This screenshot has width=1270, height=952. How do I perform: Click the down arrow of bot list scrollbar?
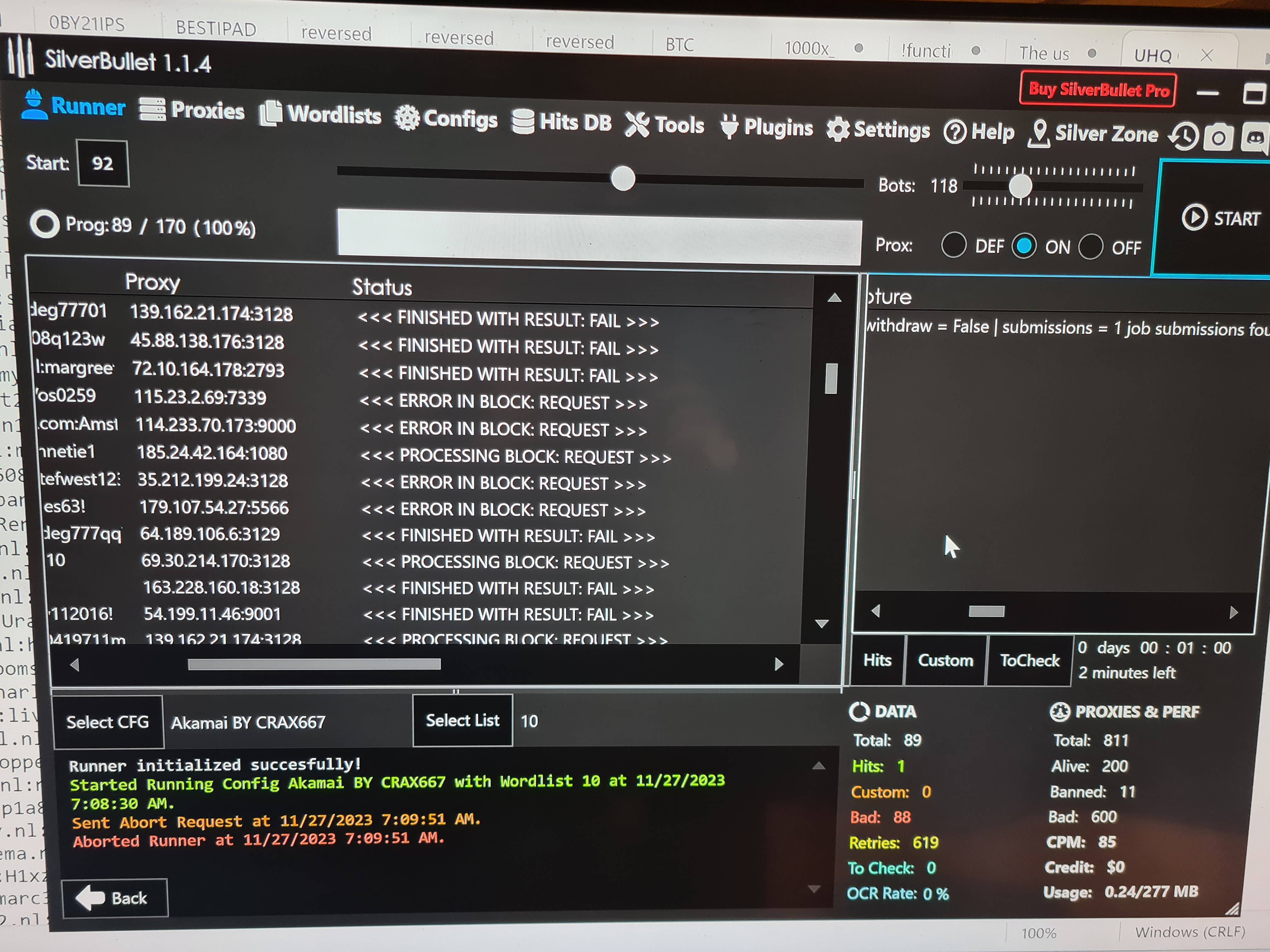pos(821,623)
